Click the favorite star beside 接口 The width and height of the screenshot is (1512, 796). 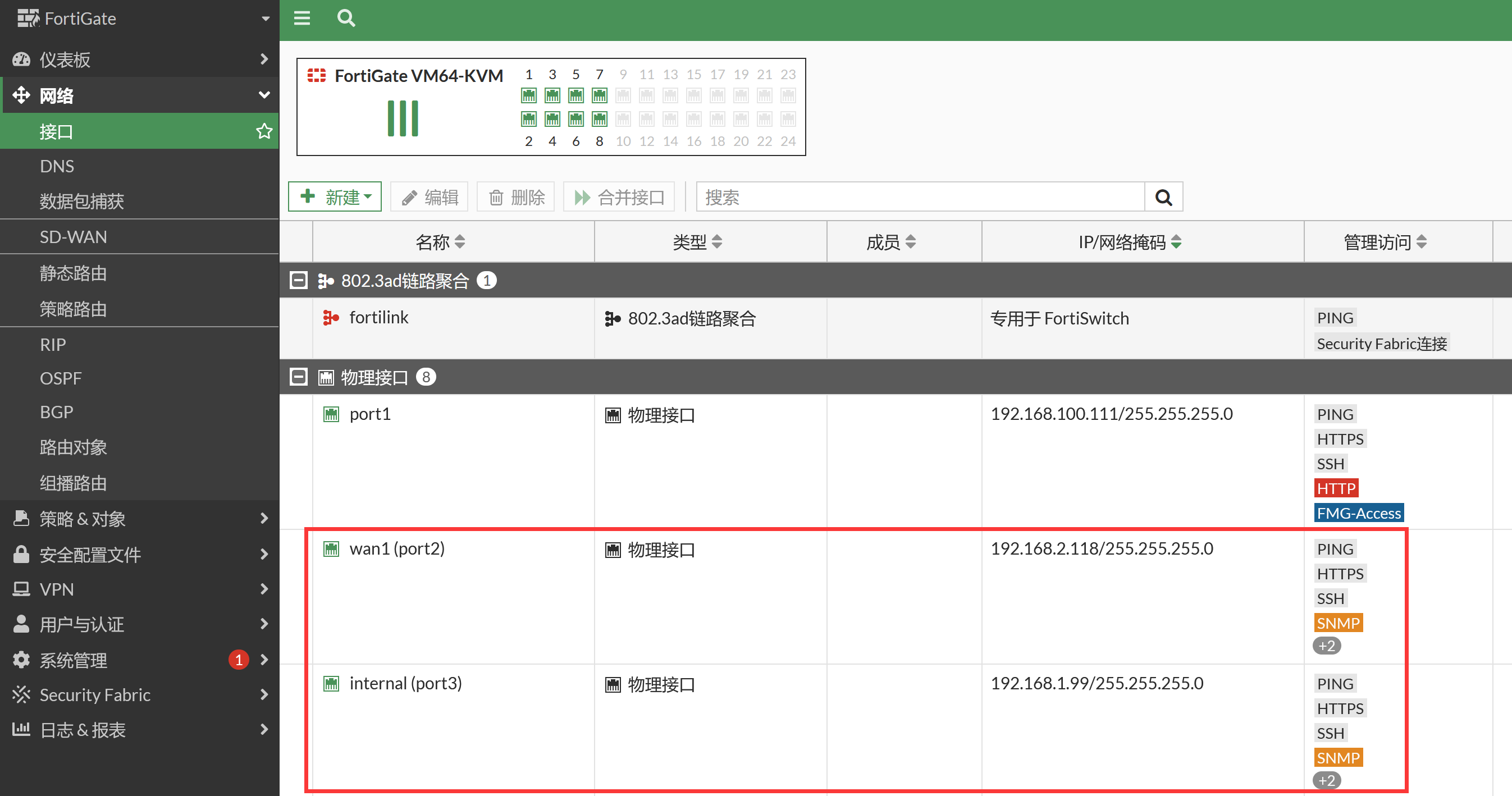tap(264, 131)
